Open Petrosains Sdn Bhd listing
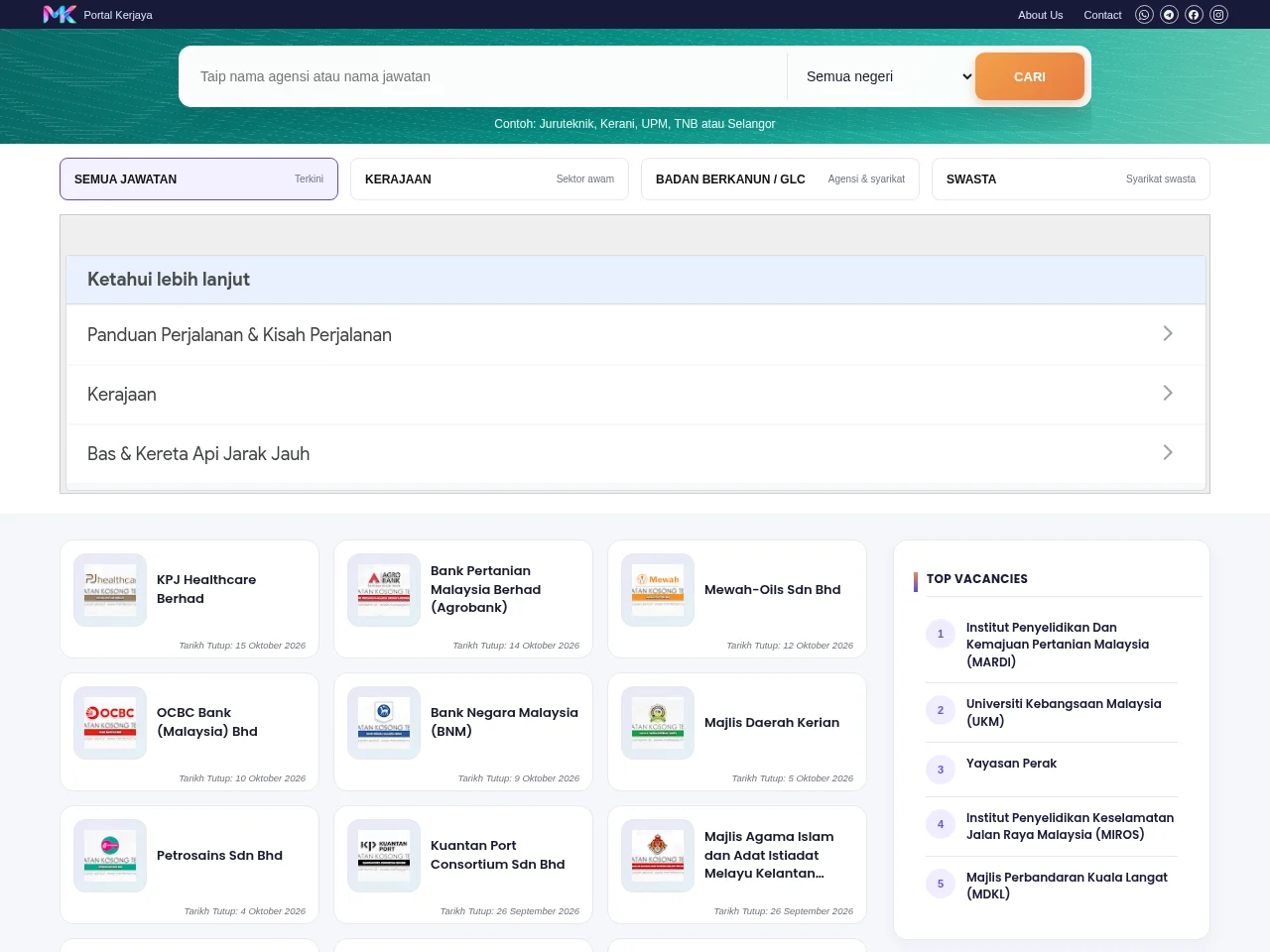The image size is (1270, 952). [219, 855]
